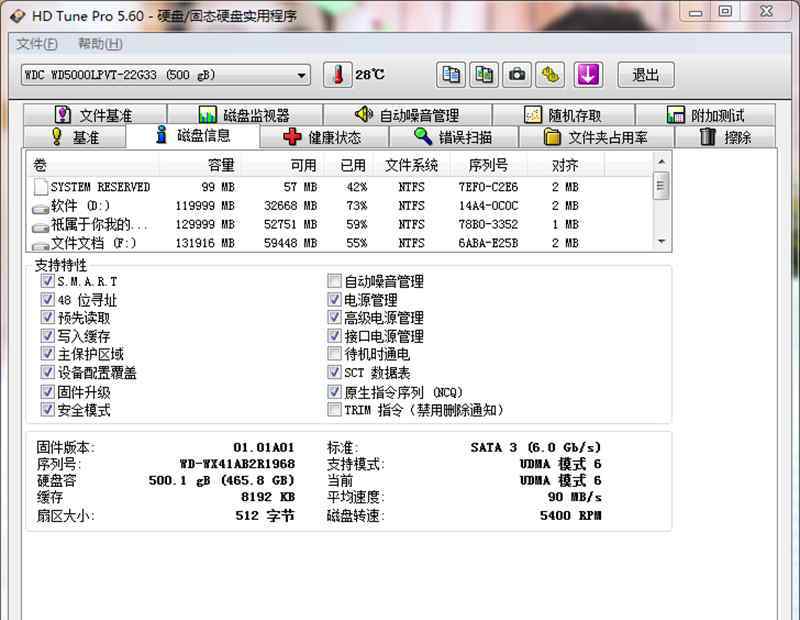Click the HD Tune Pro title bar icon
The height and width of the screenshot is (620, 800).
(17, 16)
